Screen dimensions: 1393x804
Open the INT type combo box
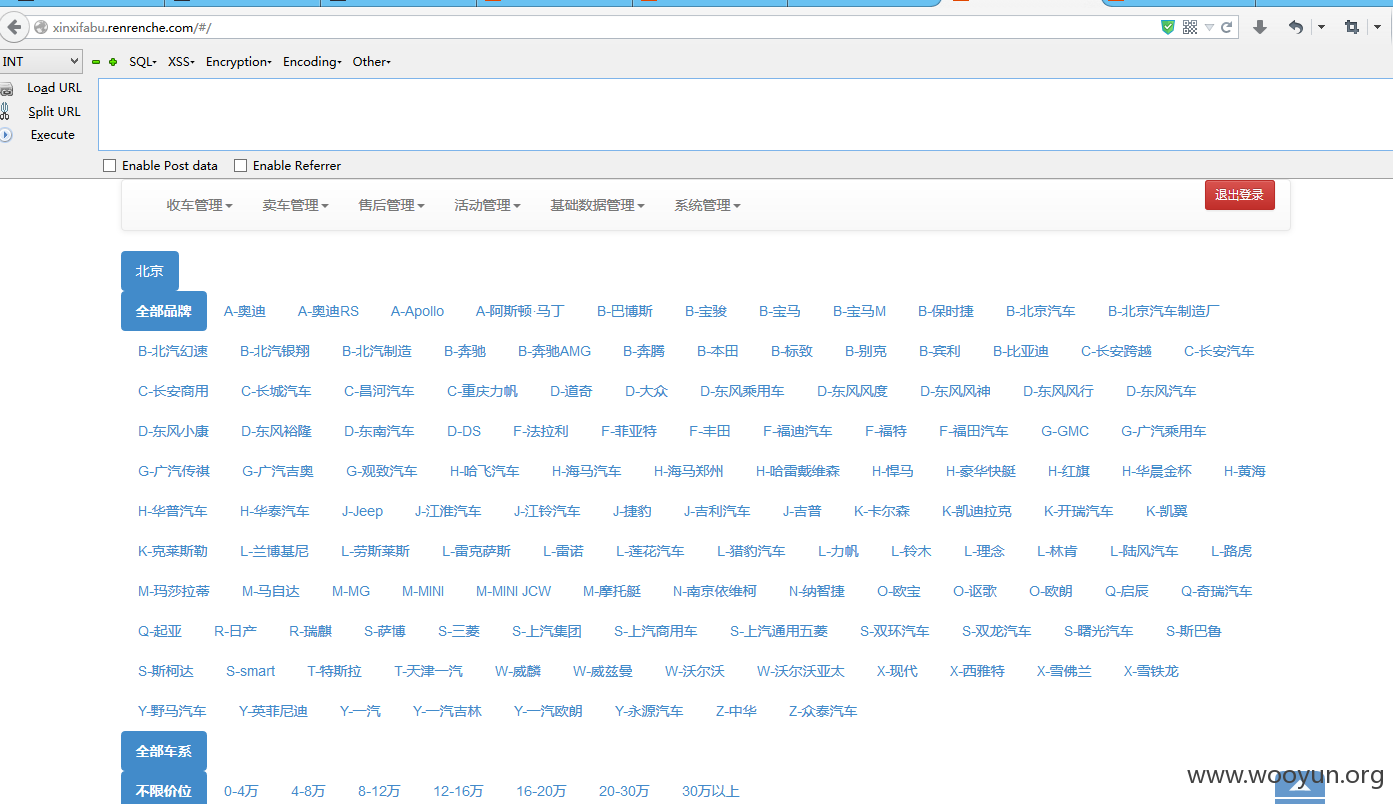tap(41, 62)
